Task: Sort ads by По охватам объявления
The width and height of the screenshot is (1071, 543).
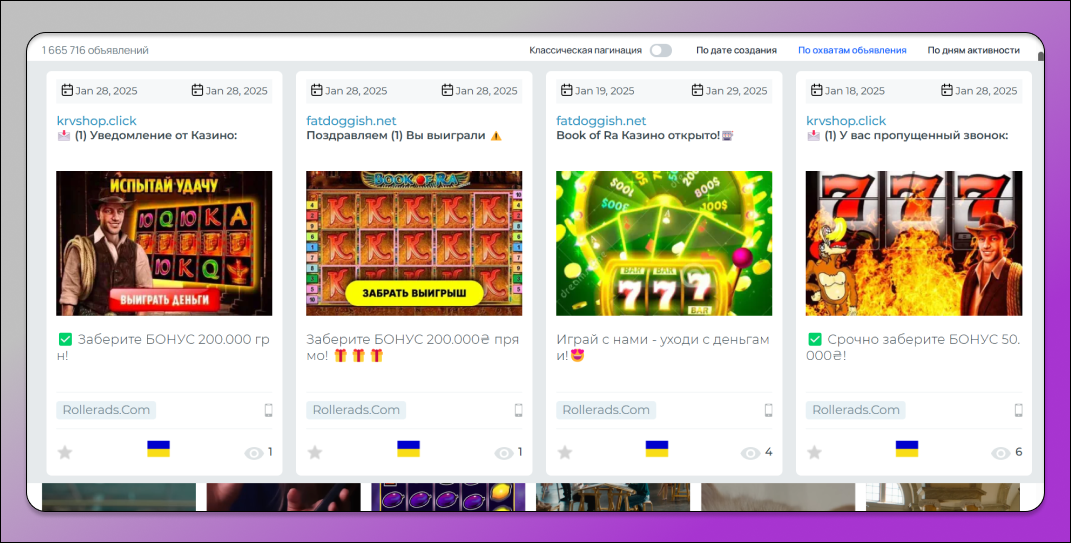Action: [851, 50]
